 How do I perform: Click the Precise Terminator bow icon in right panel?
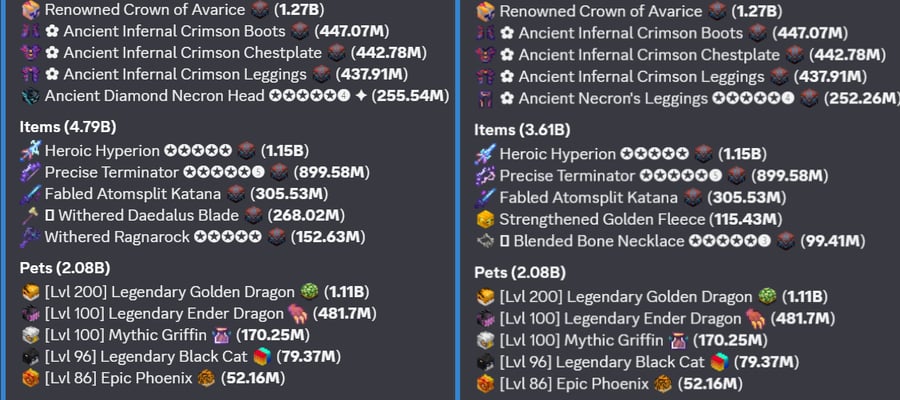pos(486,176)
